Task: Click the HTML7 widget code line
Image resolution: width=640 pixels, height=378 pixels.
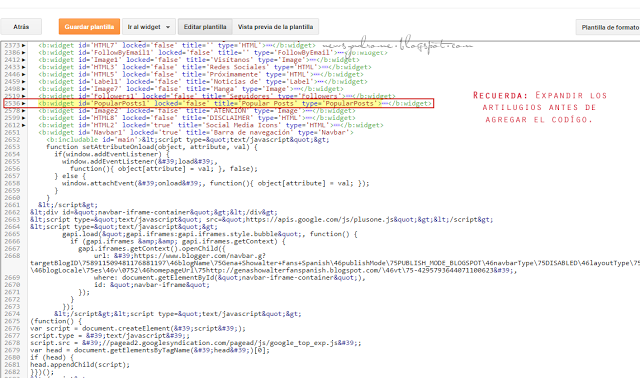Action: [x=177, y=45]
